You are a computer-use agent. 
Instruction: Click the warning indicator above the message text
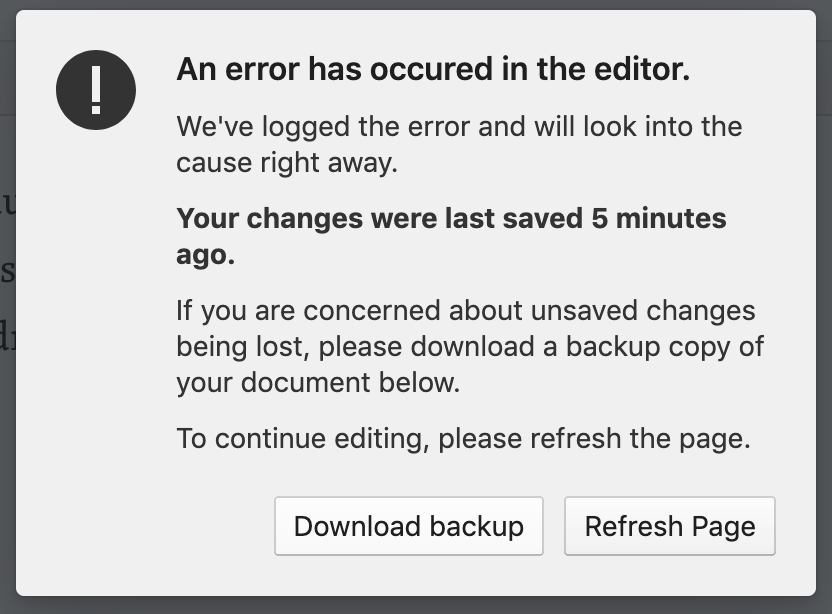tap(97, 89)
